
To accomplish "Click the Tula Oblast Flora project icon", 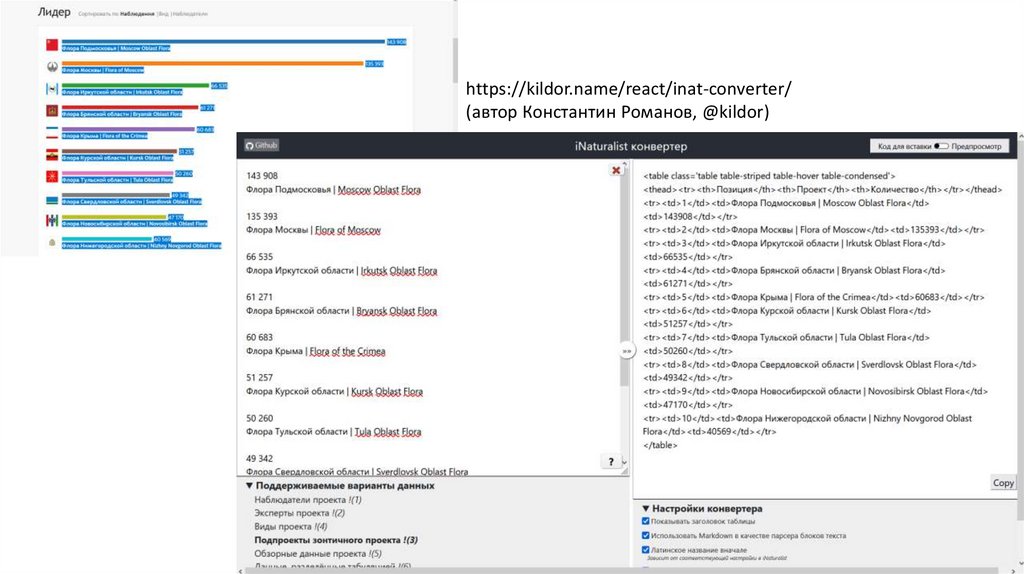I will (52, 176).
